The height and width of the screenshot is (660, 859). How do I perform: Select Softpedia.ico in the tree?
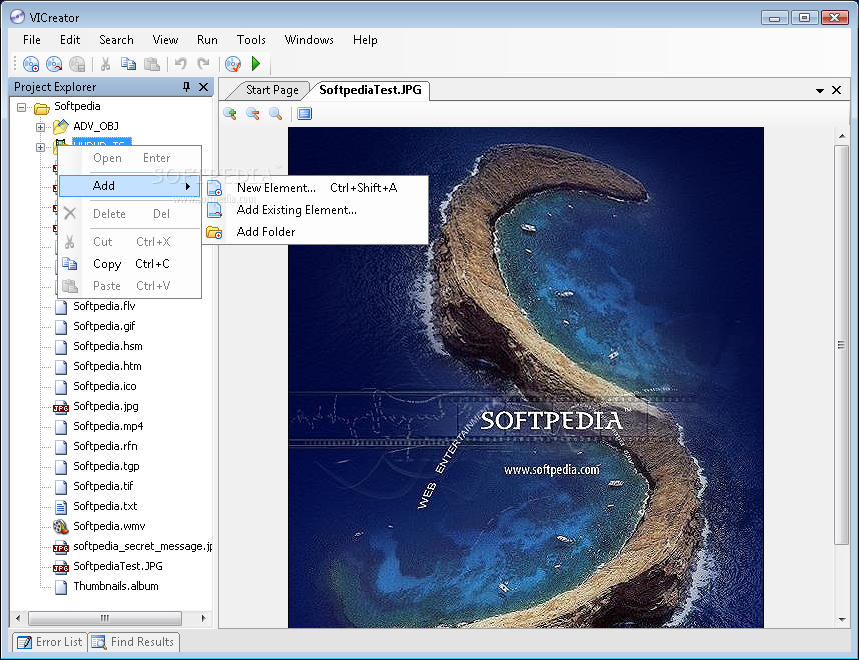(105, 386)
